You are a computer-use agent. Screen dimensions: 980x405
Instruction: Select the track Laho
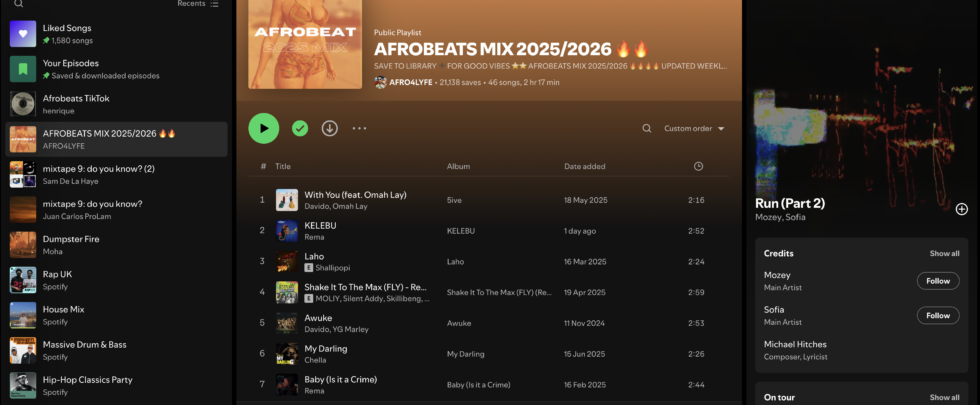[x=488, y=261]
